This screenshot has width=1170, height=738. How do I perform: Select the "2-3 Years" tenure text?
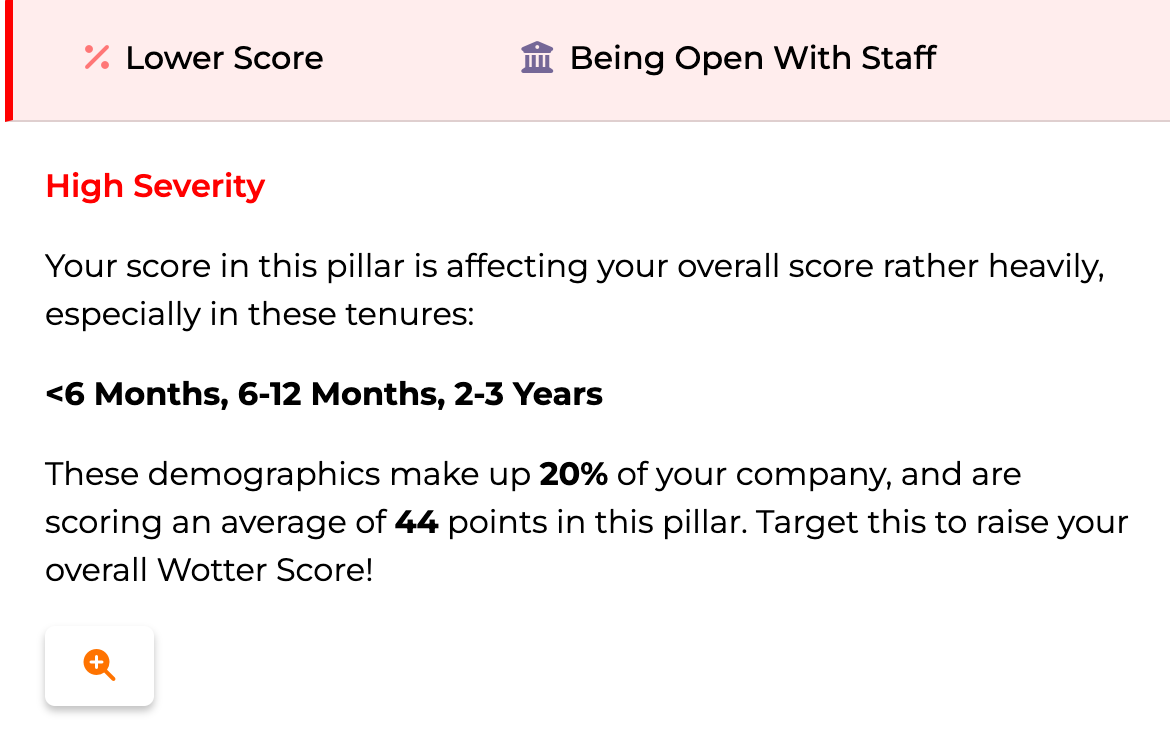528,394
